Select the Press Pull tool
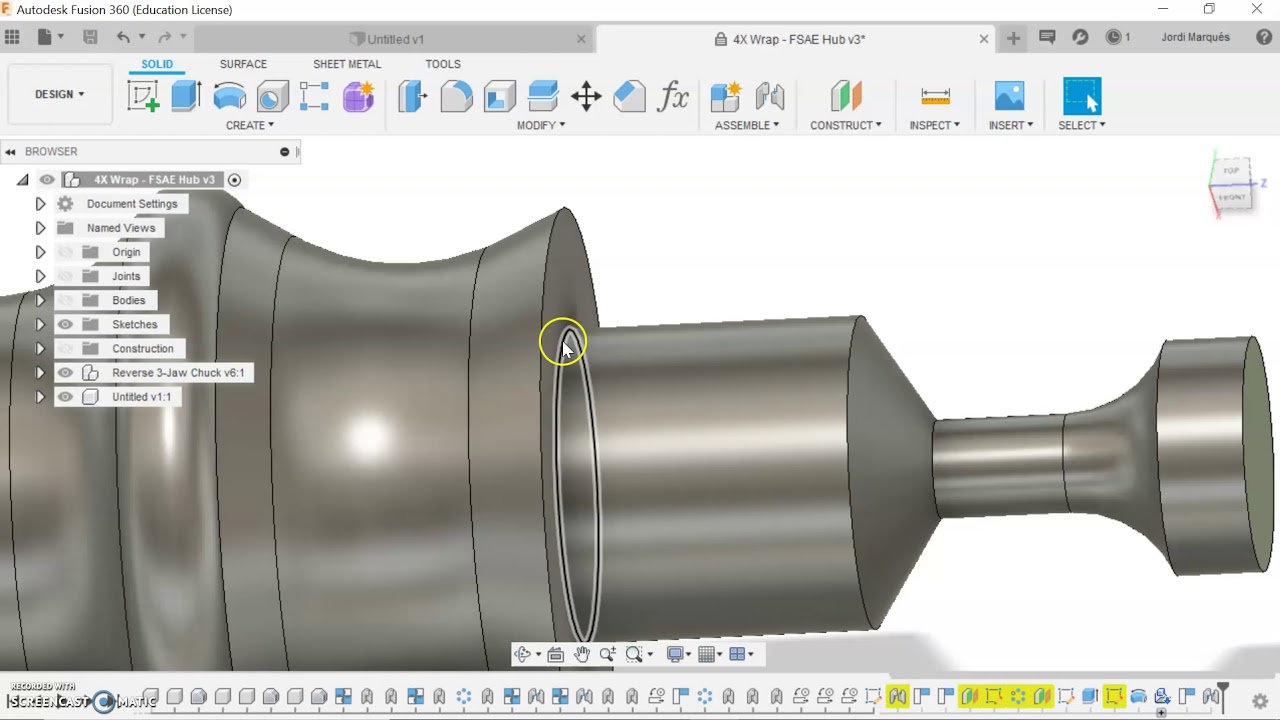The image size is (1280, 720). pos(413,96)
